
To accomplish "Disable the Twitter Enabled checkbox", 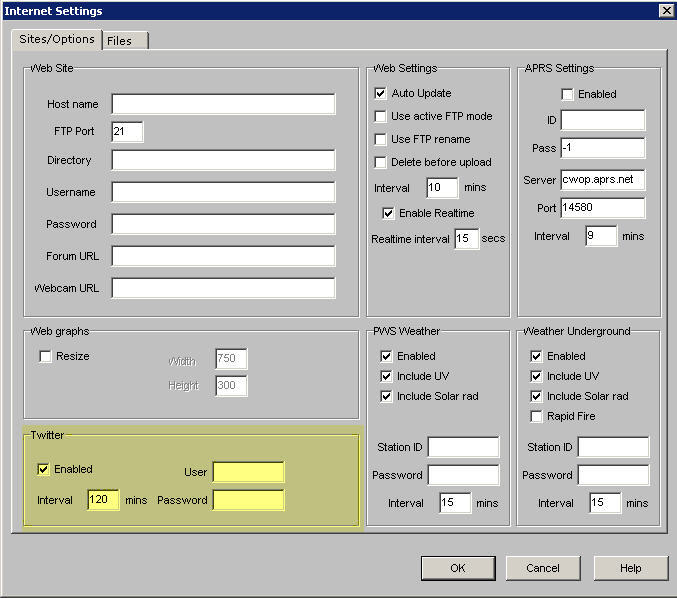I will (43, 469).
